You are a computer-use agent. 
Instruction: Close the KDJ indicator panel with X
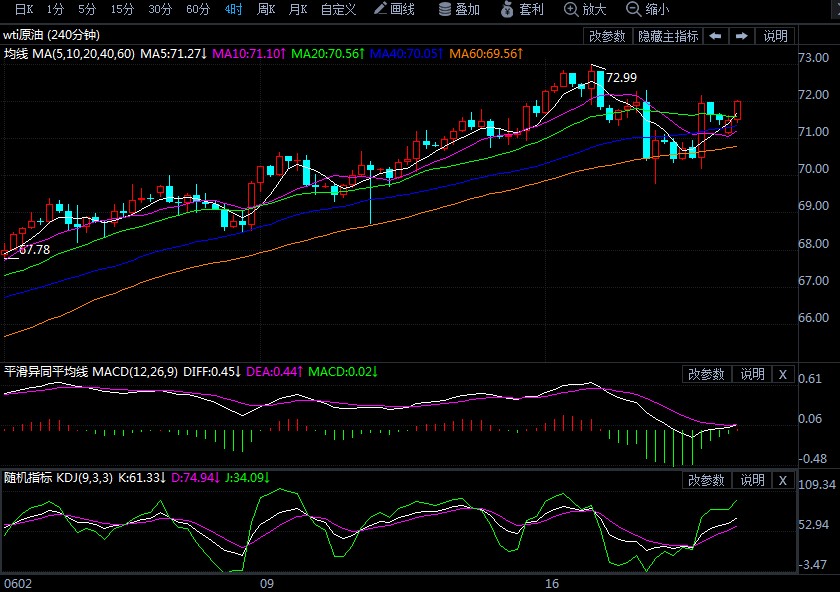tap(783, 480)
